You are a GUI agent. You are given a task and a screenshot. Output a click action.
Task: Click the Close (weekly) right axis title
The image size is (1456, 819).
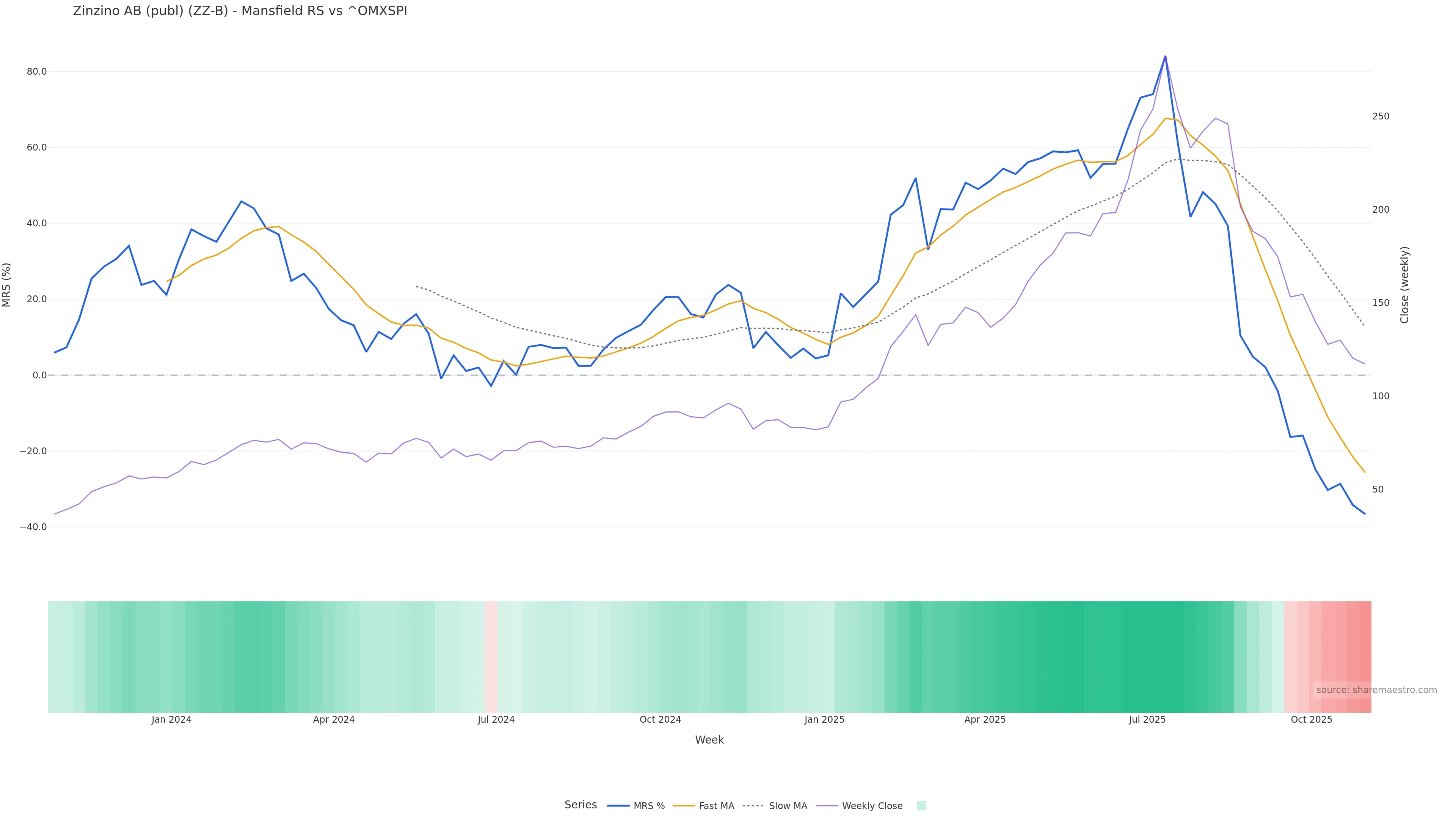(x=1404, y=285)
